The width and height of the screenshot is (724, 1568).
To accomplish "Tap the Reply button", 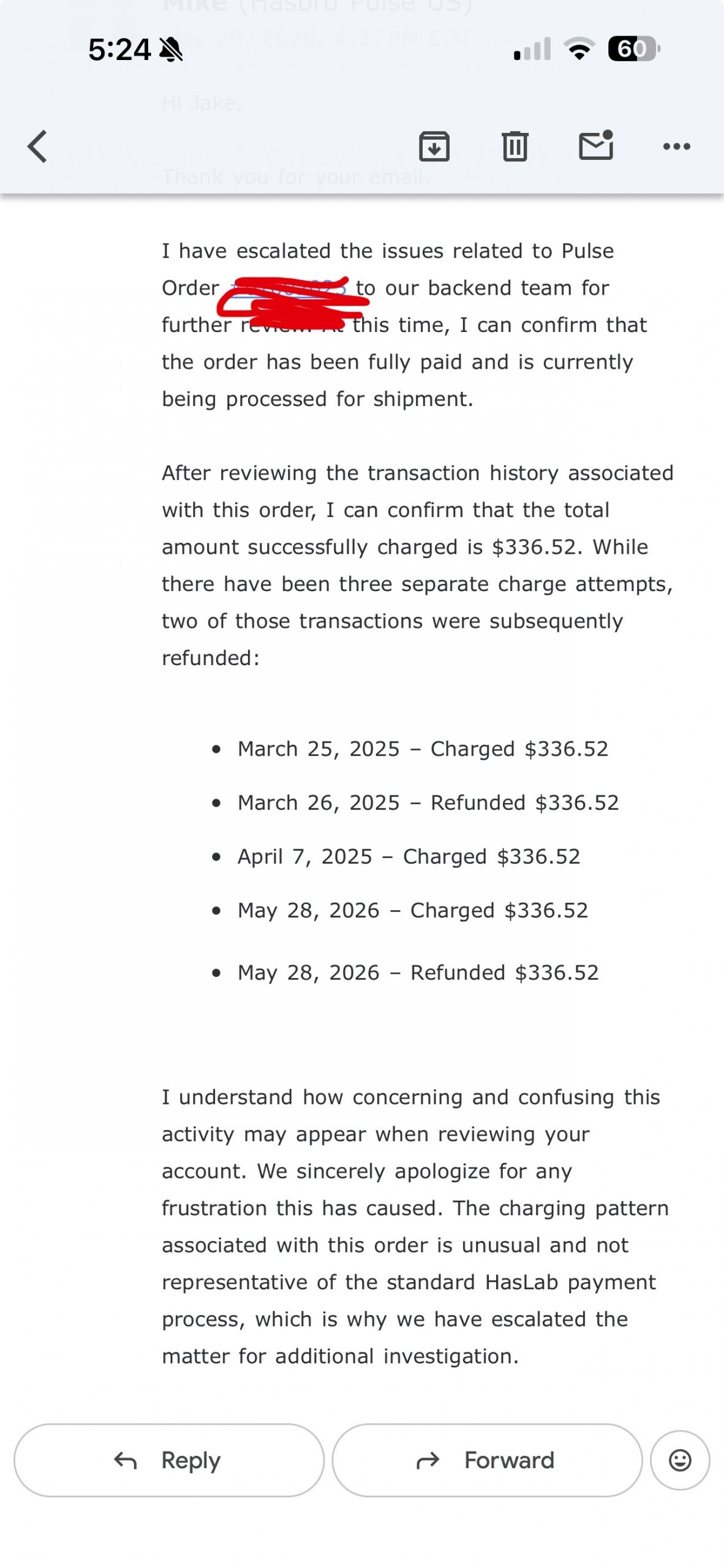I will click(169, 1460).
